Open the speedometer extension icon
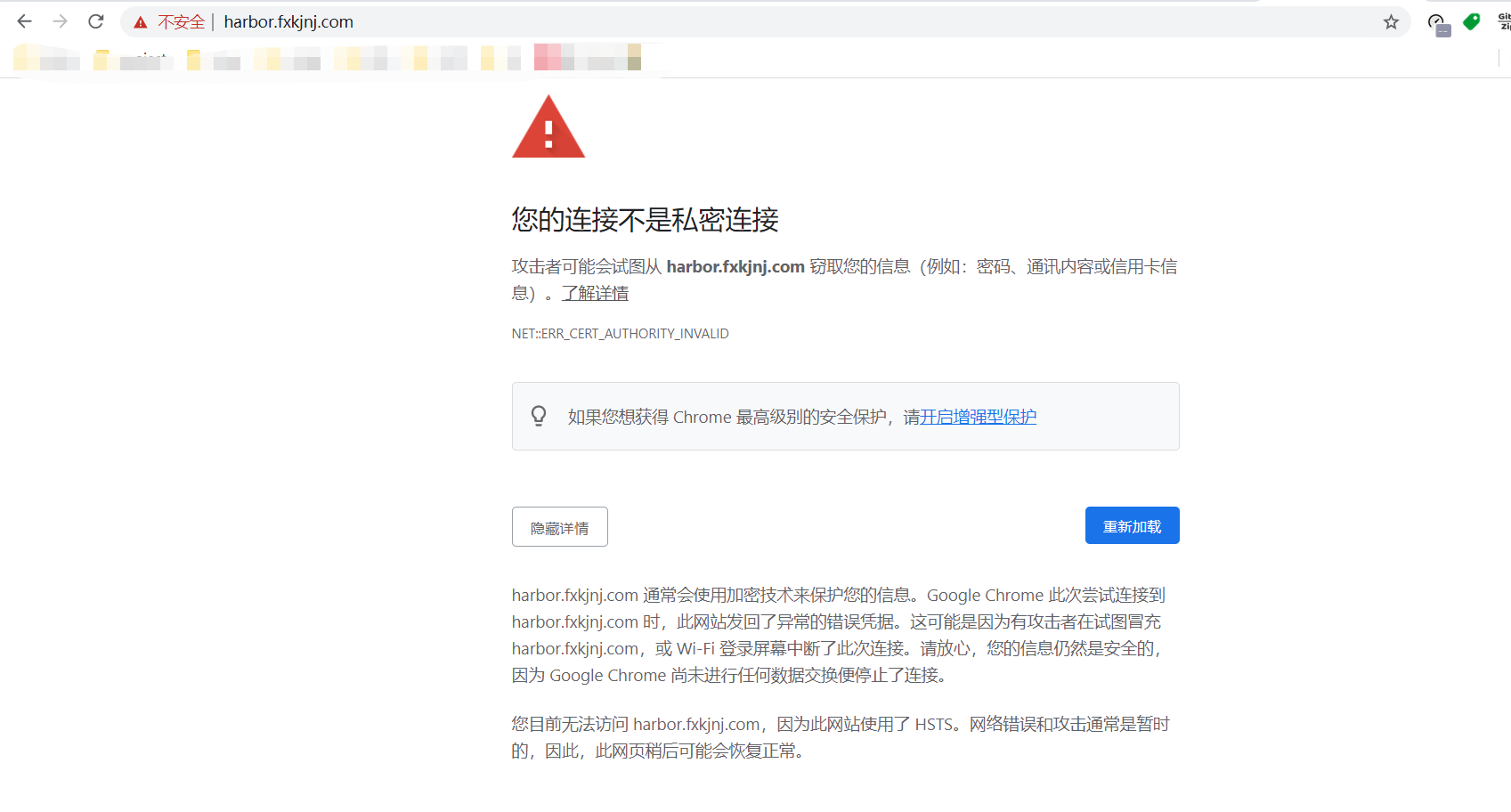The image size is (1511, 812). (x=1437, y=23)
